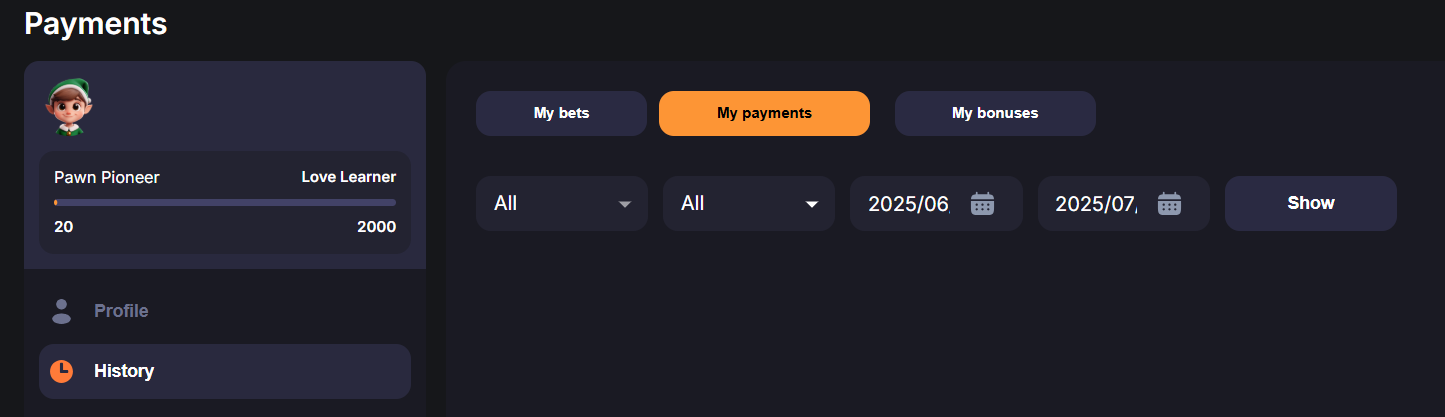Click the second dropdown's arrow
Viewport: 1445px width, 417px height.
812,204
